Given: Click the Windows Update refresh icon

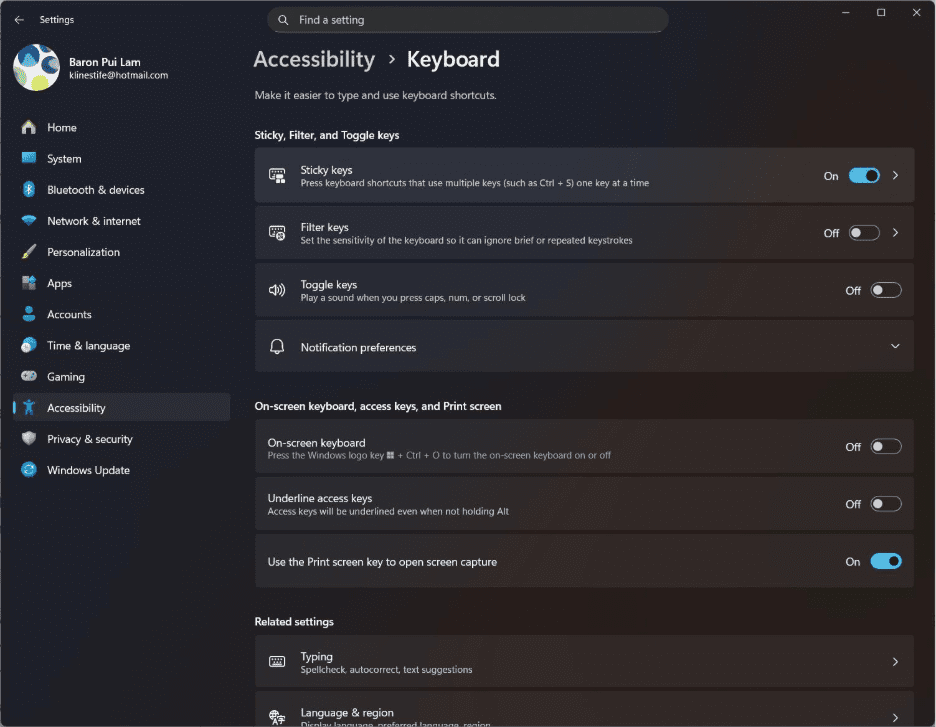Looking at the screenshot, I should point(29,470).
